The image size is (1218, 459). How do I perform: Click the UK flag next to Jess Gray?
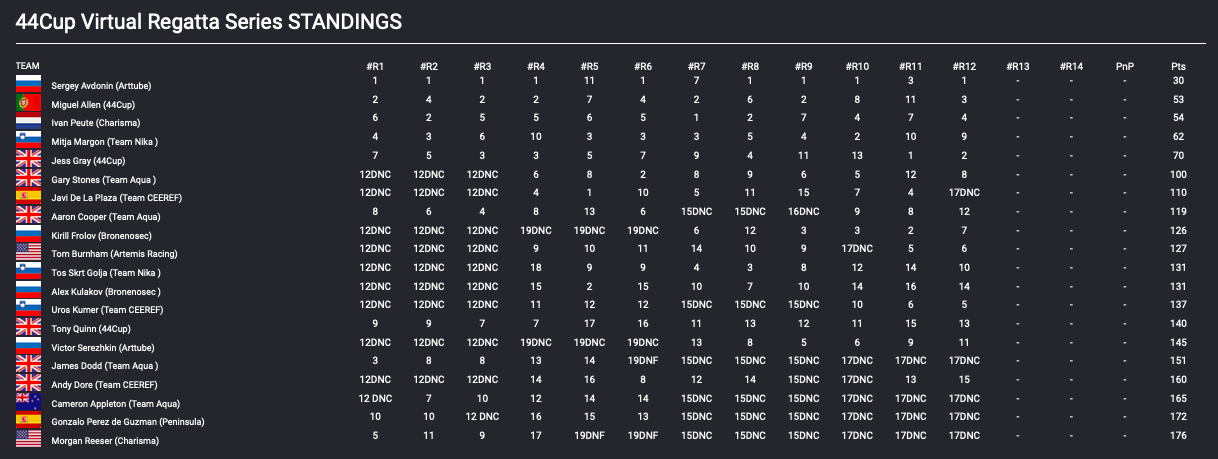[x=28, y=160]
